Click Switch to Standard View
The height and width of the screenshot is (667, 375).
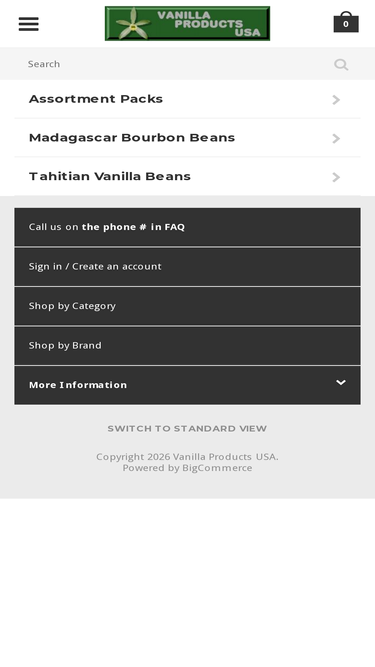188,428
